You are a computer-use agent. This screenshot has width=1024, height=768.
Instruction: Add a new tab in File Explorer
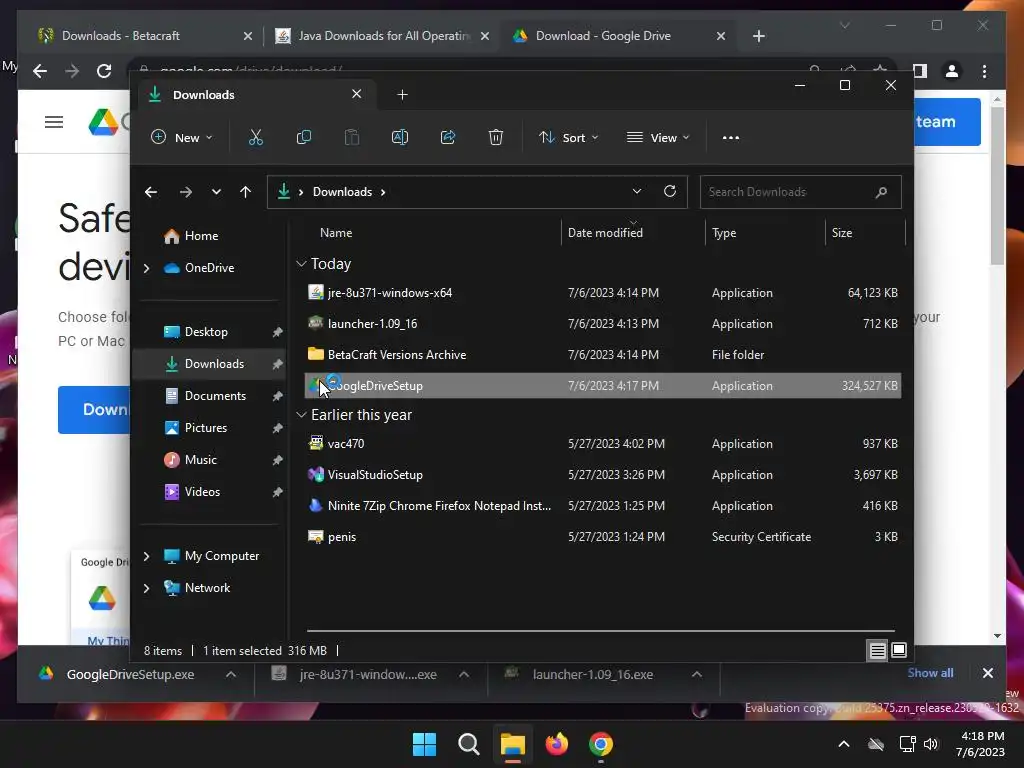pos(402,95)
